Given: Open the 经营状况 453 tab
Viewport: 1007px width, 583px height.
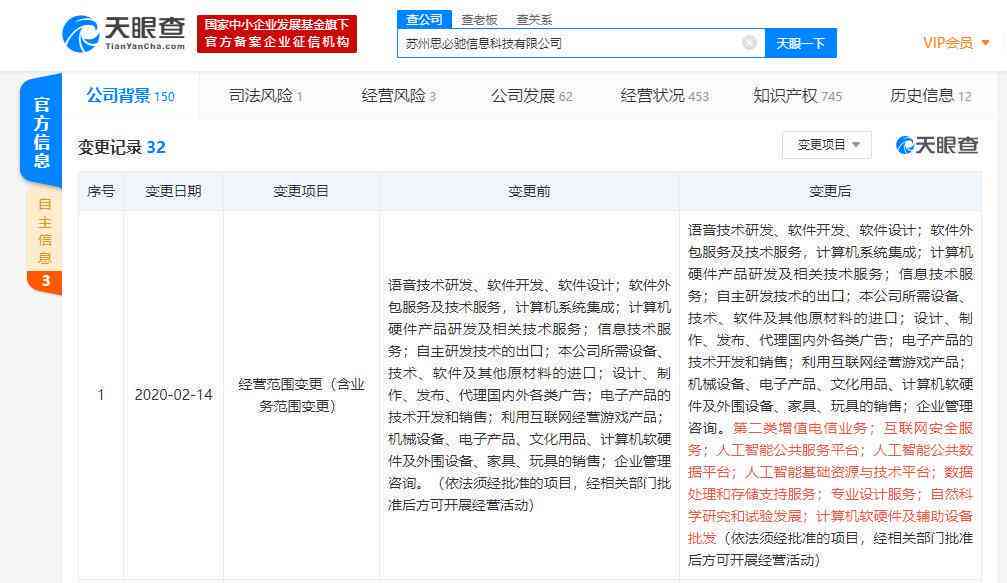Looking at the screenshot, I should point(665,96).
